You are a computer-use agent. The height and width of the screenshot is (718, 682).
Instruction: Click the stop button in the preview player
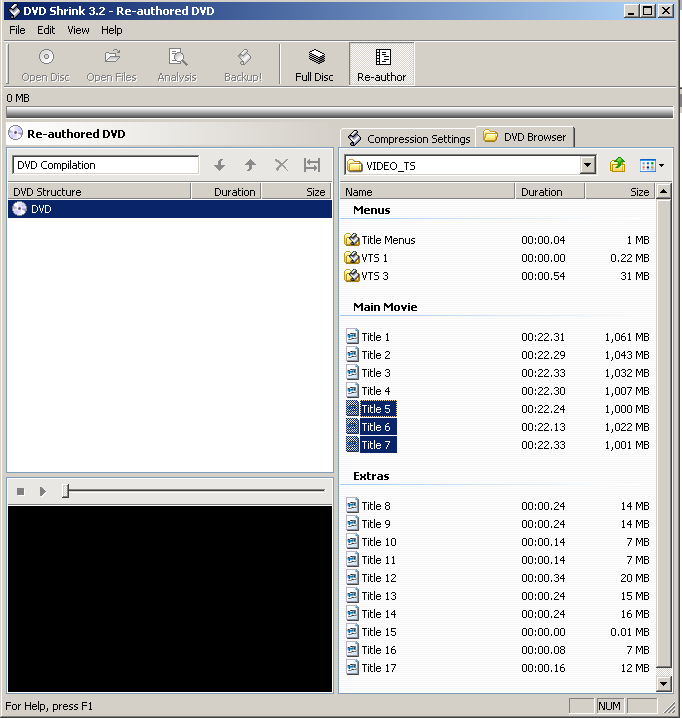tap(20, 491)
